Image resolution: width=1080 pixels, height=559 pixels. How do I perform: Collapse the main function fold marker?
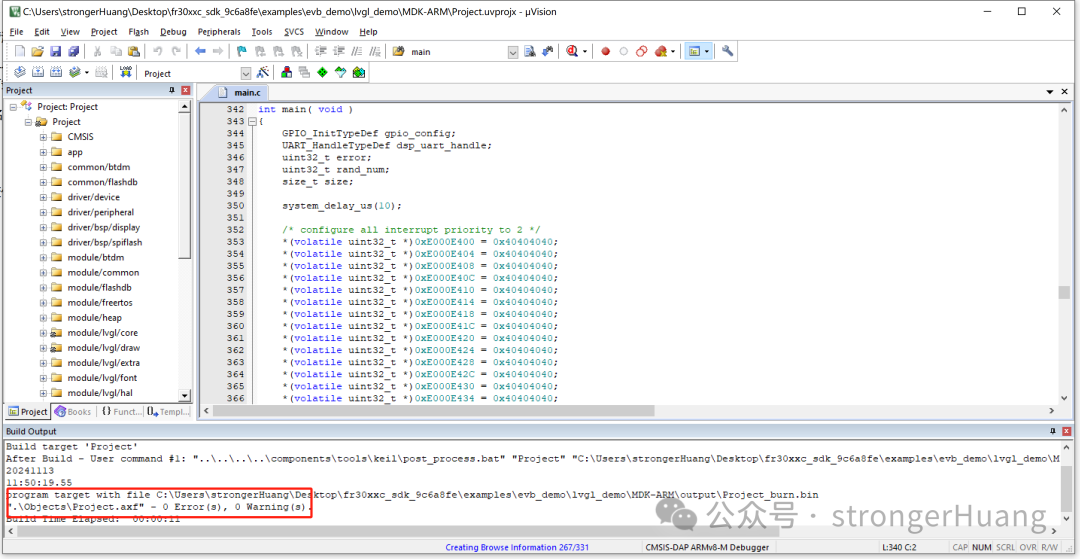(x=251, y=122)
